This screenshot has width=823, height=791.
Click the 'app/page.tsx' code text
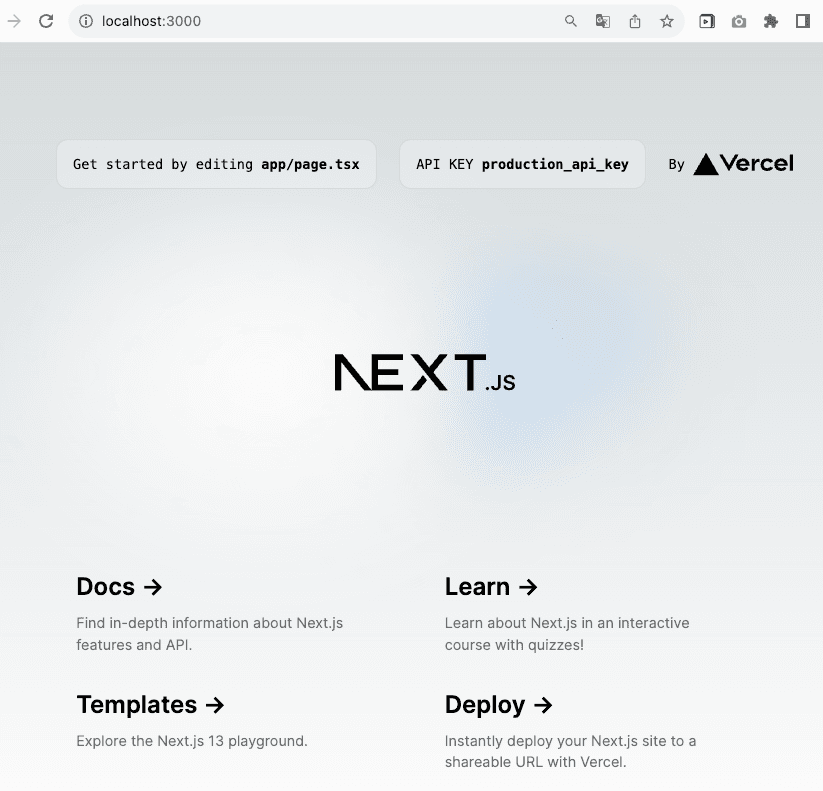tap(310, 164)
